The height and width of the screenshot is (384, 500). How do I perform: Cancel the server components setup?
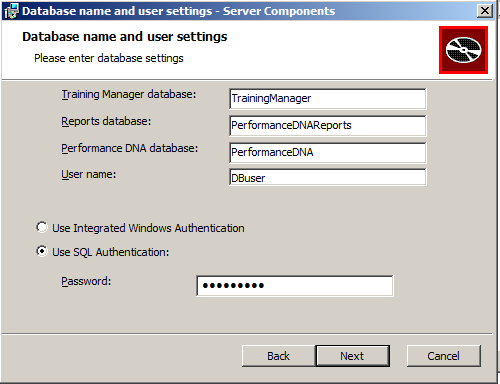point(444,356)
